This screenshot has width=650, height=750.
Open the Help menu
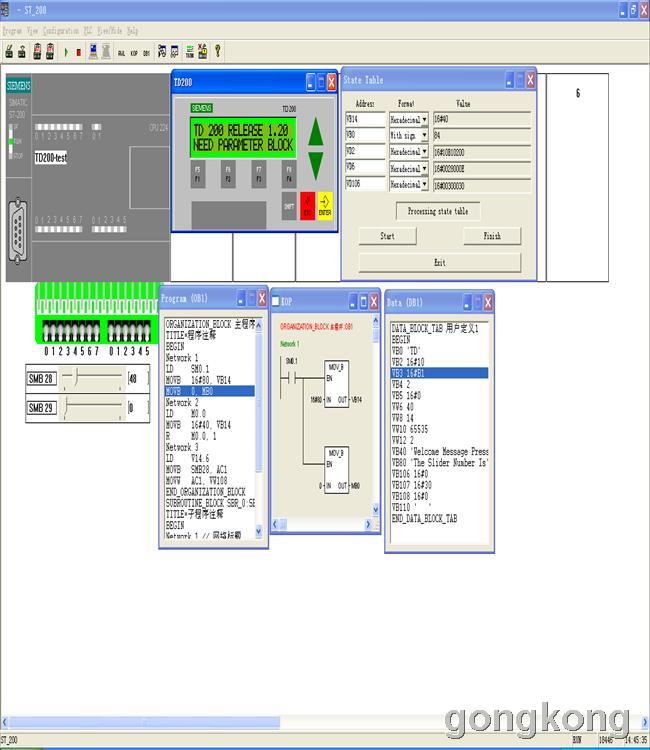point(132,31)
